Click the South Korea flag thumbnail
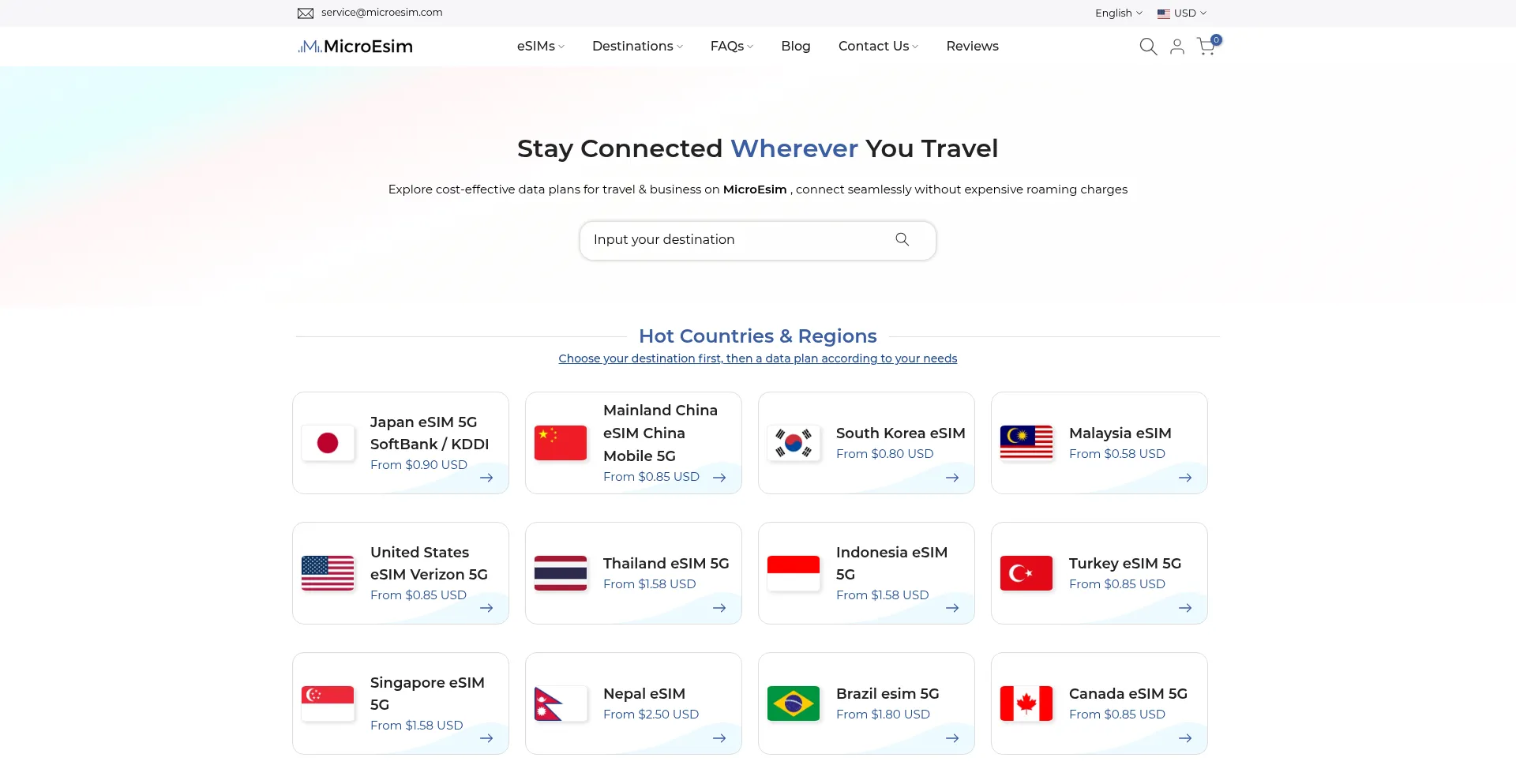This screenshot has height=784, width=1516. pos(793,443)
